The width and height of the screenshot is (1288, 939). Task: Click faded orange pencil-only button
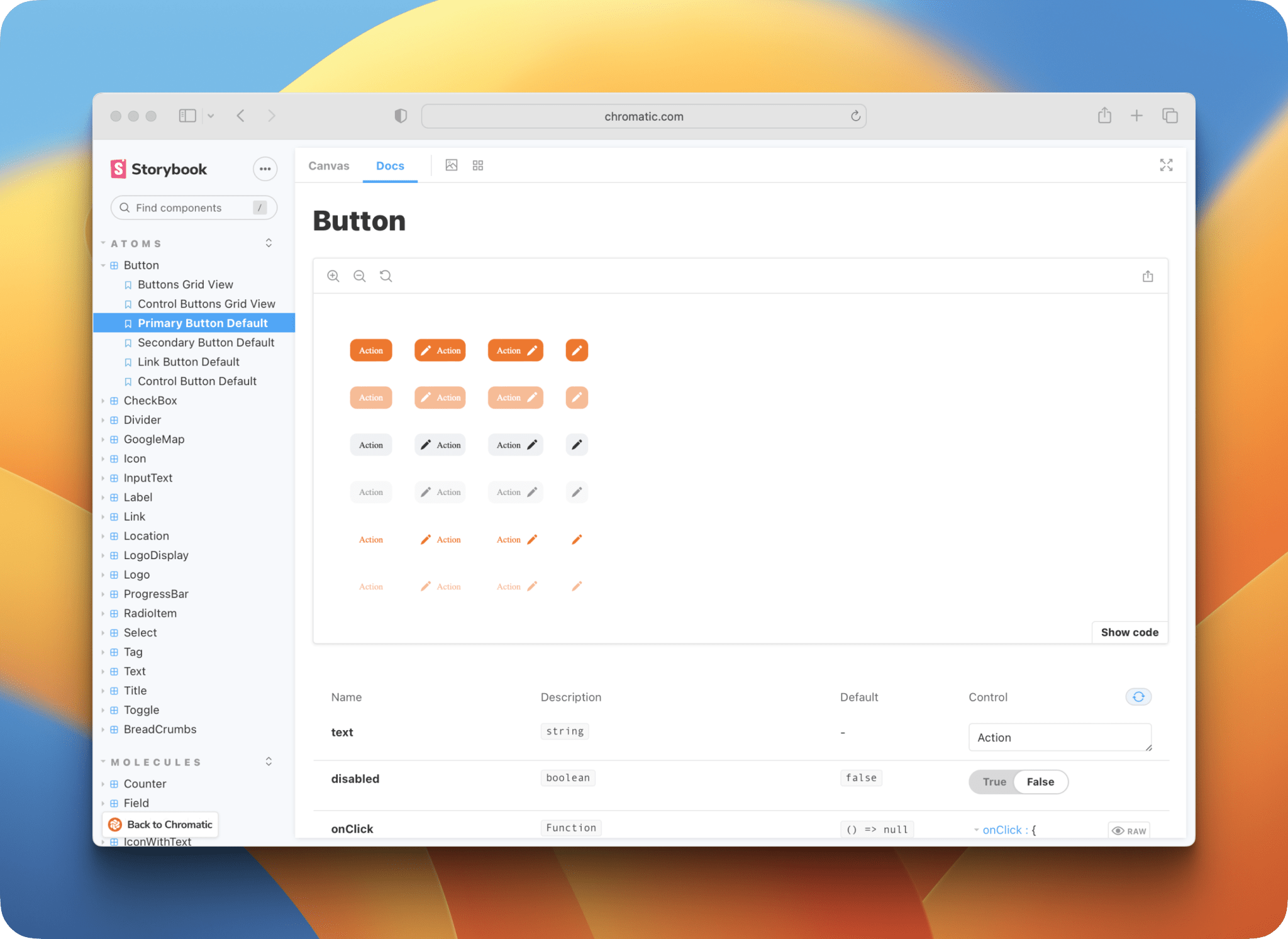577,397
